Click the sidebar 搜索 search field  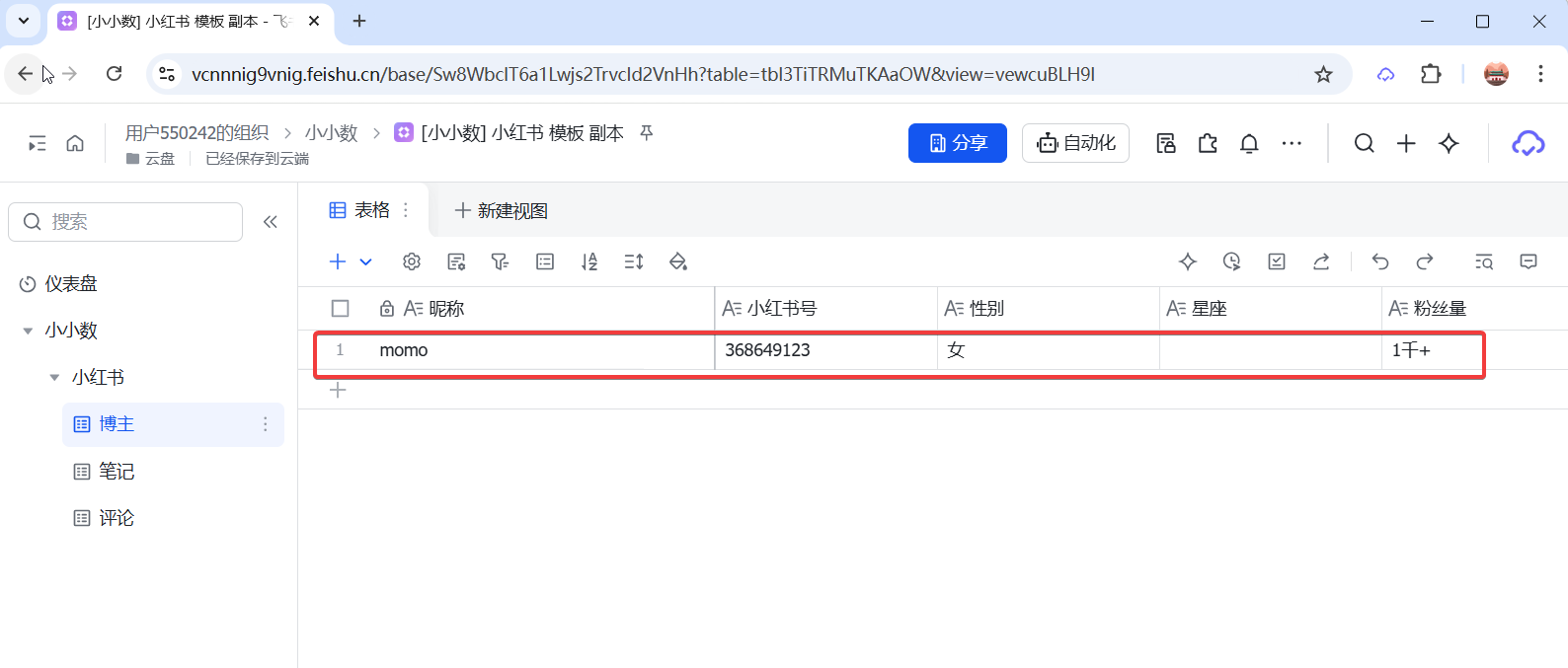(x=125, y=222)
